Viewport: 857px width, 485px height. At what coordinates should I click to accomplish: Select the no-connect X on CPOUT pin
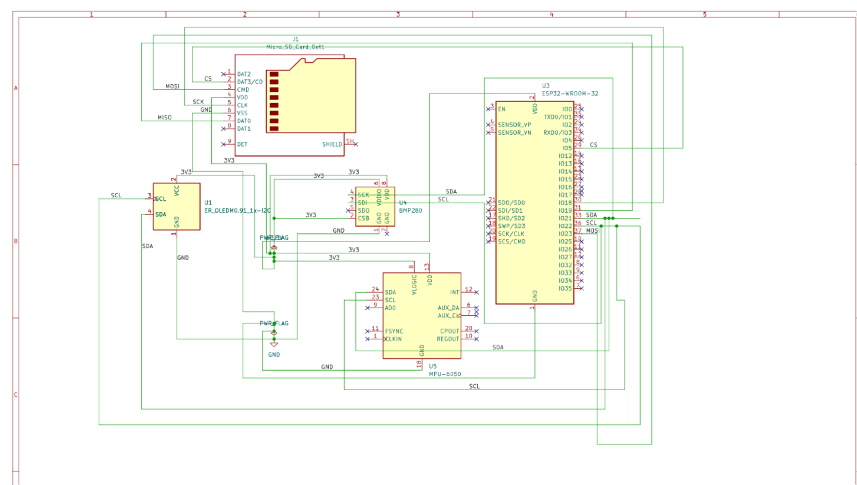click(x=477, y=331)
